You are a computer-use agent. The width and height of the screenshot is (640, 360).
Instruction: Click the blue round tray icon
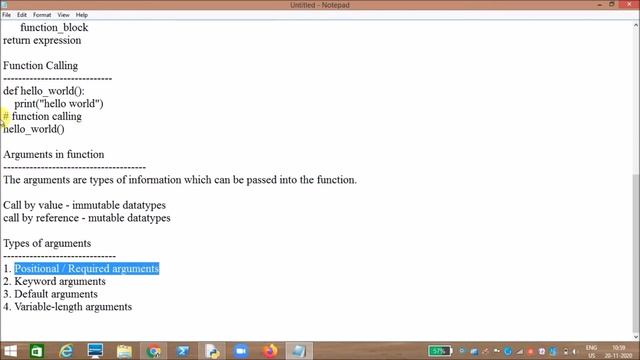click(507, 351)
